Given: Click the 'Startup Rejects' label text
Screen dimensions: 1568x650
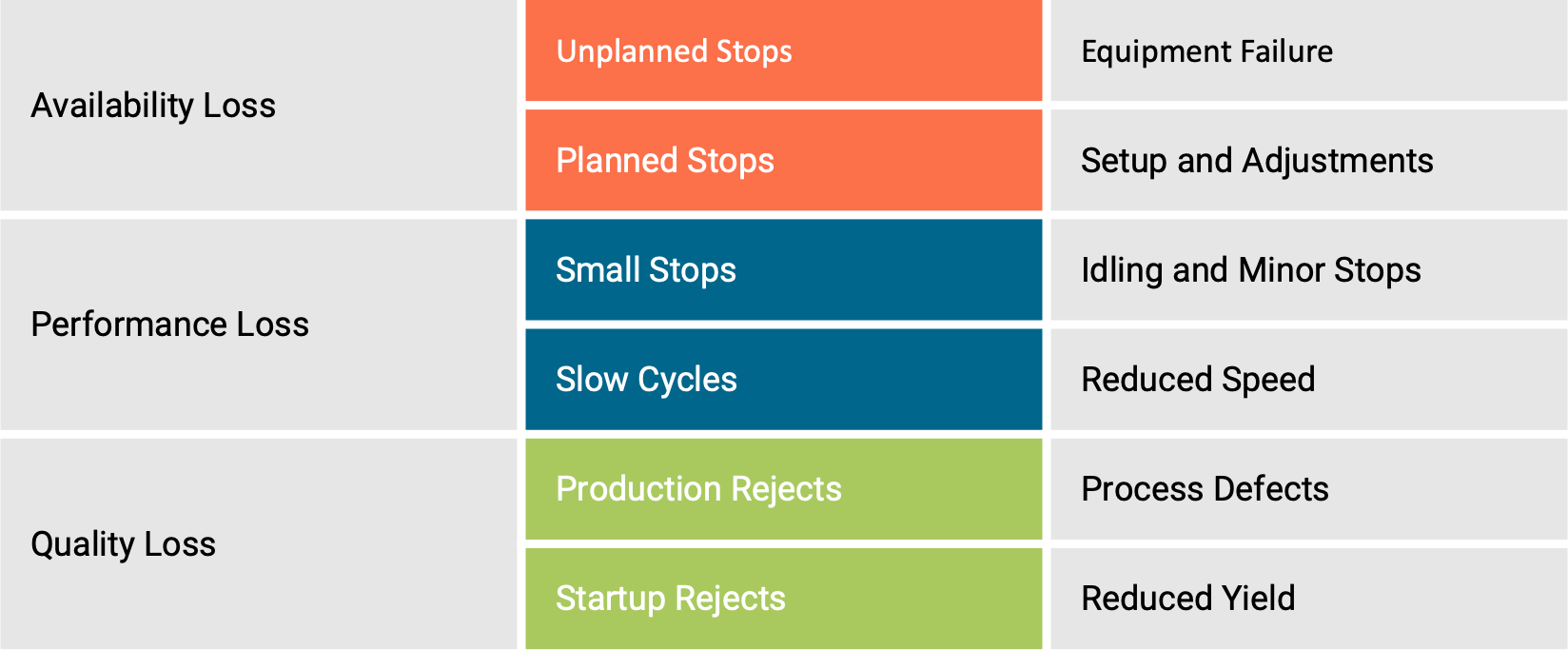Looking at the screenshot, I should [671, 599].
